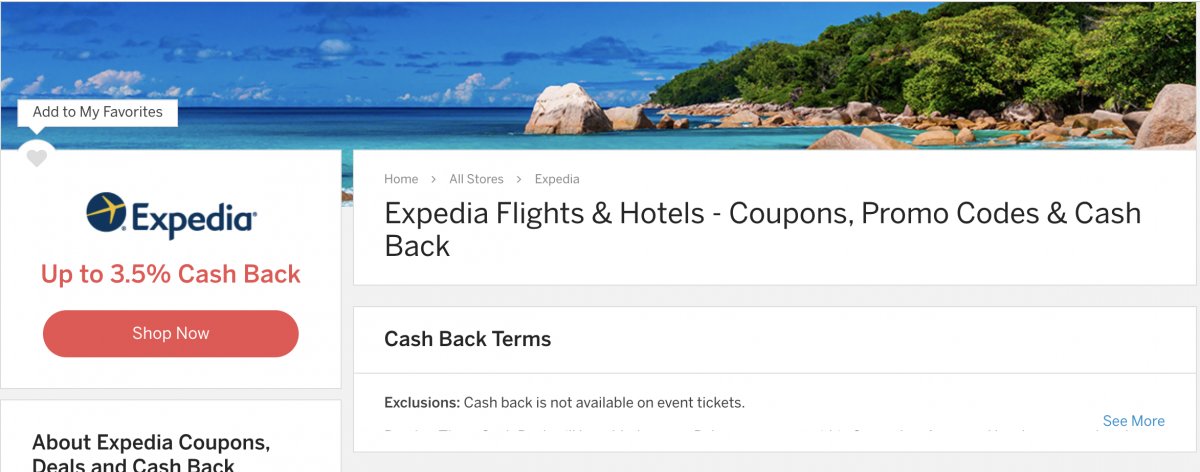Click the heart favorite icon
The height and width of the screenshot is (472, 1200).
(x=36, y=158)
